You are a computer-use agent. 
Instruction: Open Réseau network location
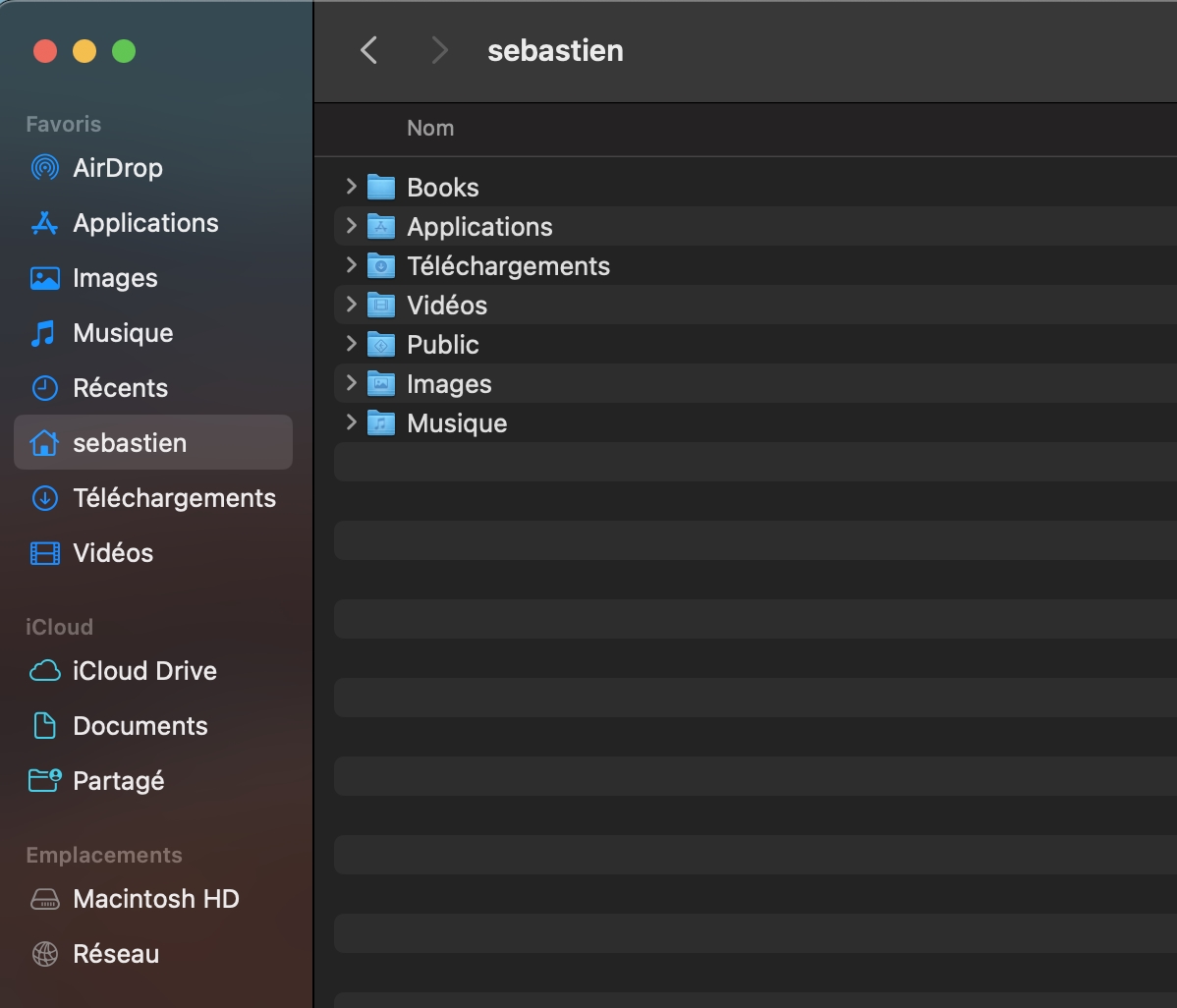click(115, 954)
